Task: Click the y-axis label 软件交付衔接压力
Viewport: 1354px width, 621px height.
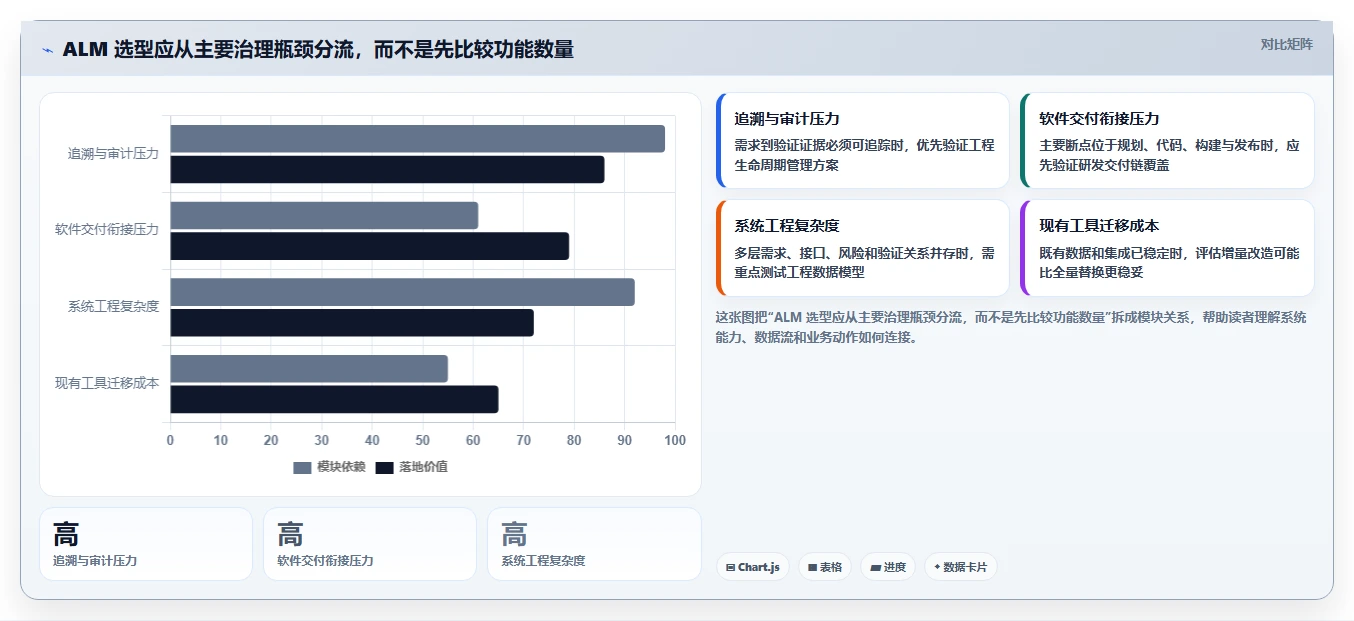Action: click(x=107, y=230)
